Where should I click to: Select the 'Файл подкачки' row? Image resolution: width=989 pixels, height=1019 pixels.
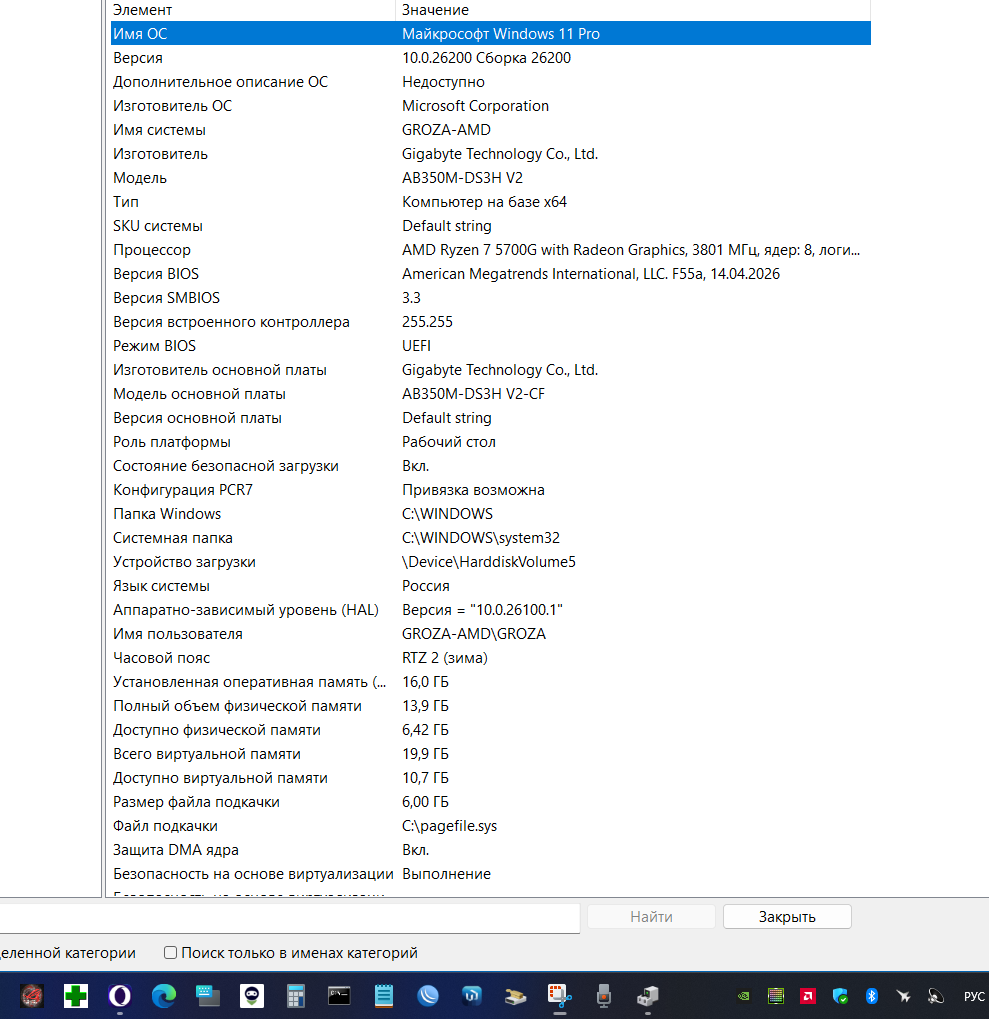[x=491, y=827]
